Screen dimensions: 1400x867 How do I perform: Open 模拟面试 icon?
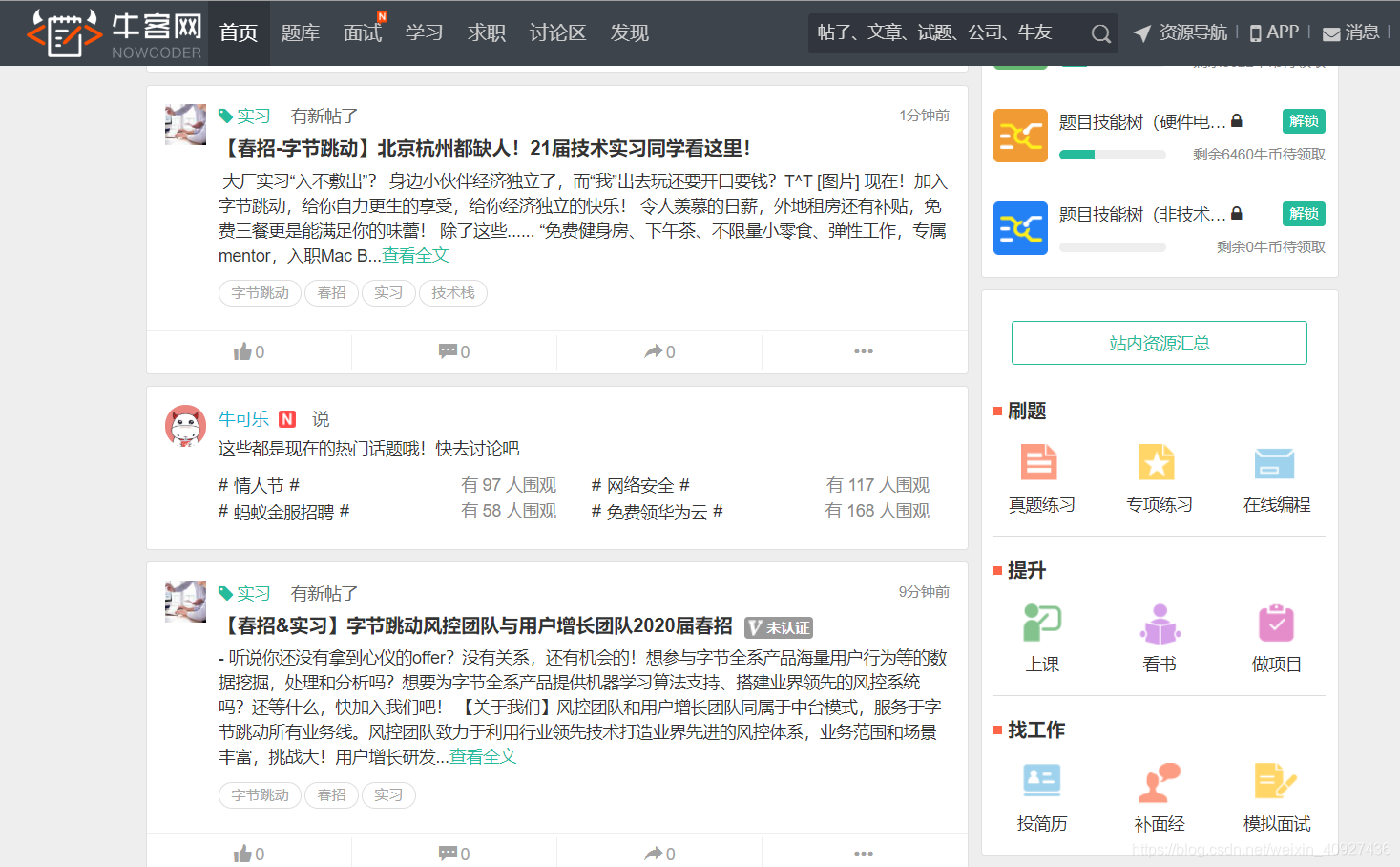[1276, 781]
